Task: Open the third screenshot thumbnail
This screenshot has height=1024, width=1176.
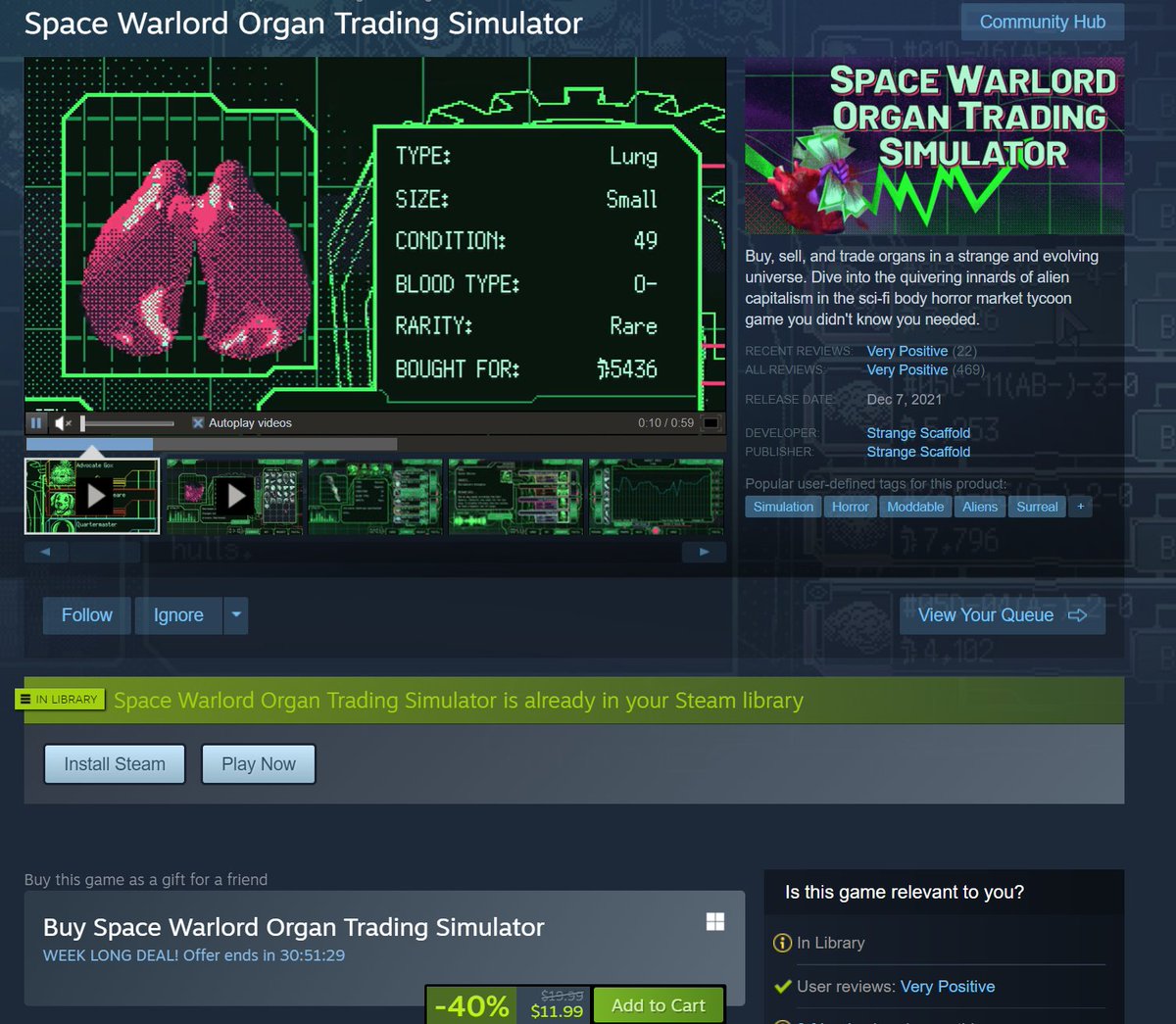Action: click(x=374, y=496)
